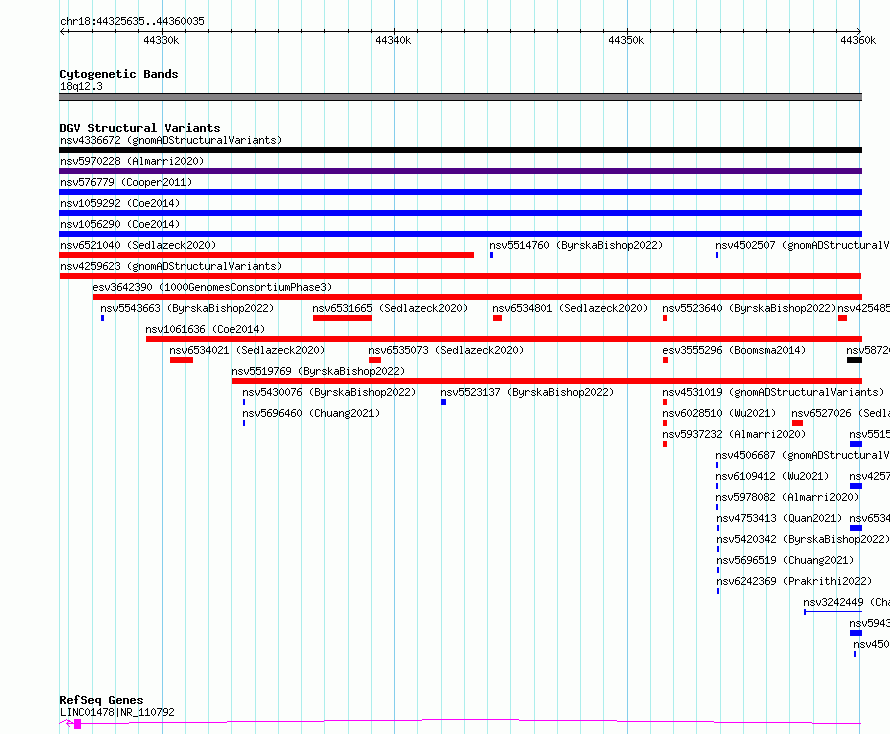The image size is (890, 734).
Task: Select the 18q12.3 band label
Action: click(81, 86)
